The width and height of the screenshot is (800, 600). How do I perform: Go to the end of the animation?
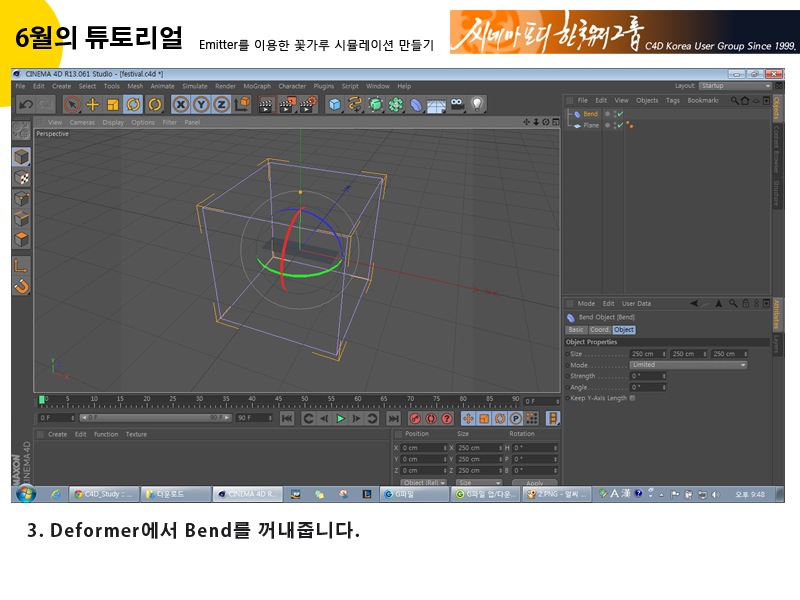[x=393, y=418]
